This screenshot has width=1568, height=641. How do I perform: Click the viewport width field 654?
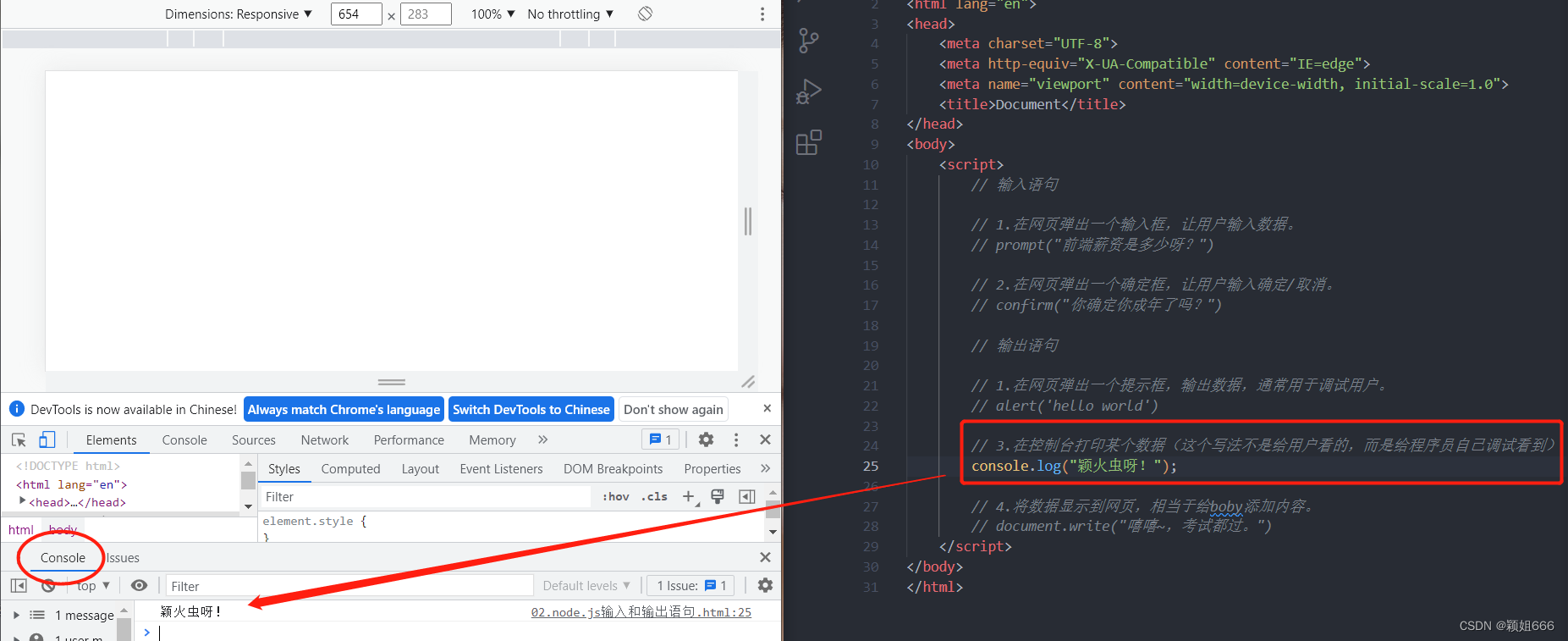pyautogui.click(x=356, y=14)
